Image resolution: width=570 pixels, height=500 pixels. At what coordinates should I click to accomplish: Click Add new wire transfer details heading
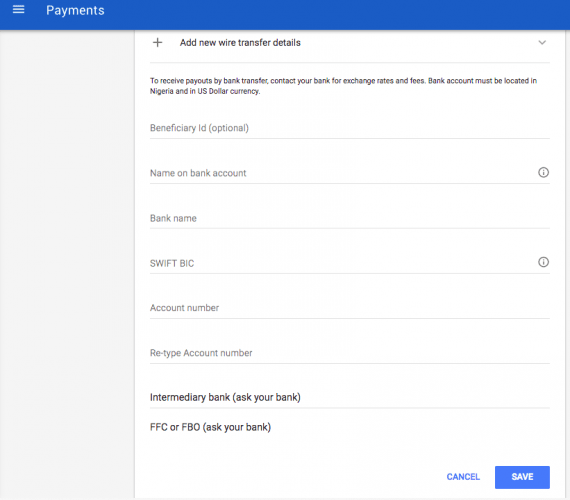(x=240, y=43)
